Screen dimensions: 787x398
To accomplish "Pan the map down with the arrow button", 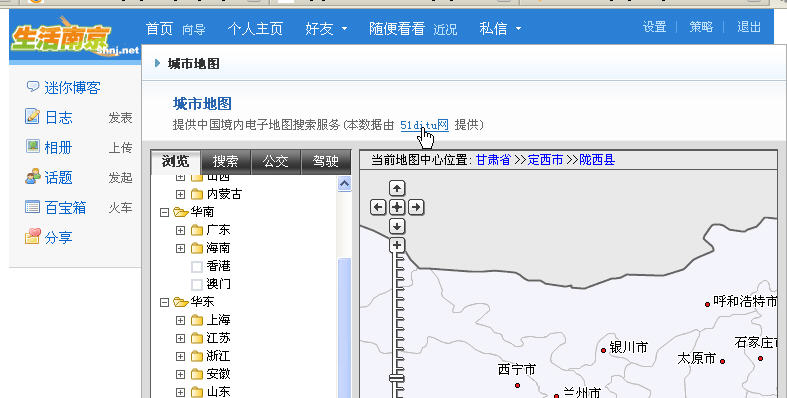I will point(397,226).
